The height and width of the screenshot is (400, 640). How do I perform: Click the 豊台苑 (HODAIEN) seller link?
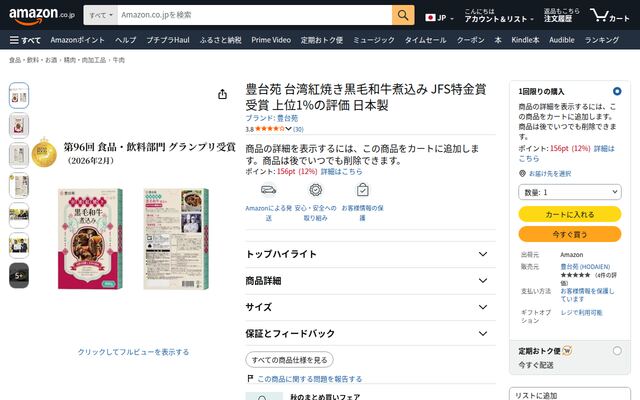click(585, 267)
